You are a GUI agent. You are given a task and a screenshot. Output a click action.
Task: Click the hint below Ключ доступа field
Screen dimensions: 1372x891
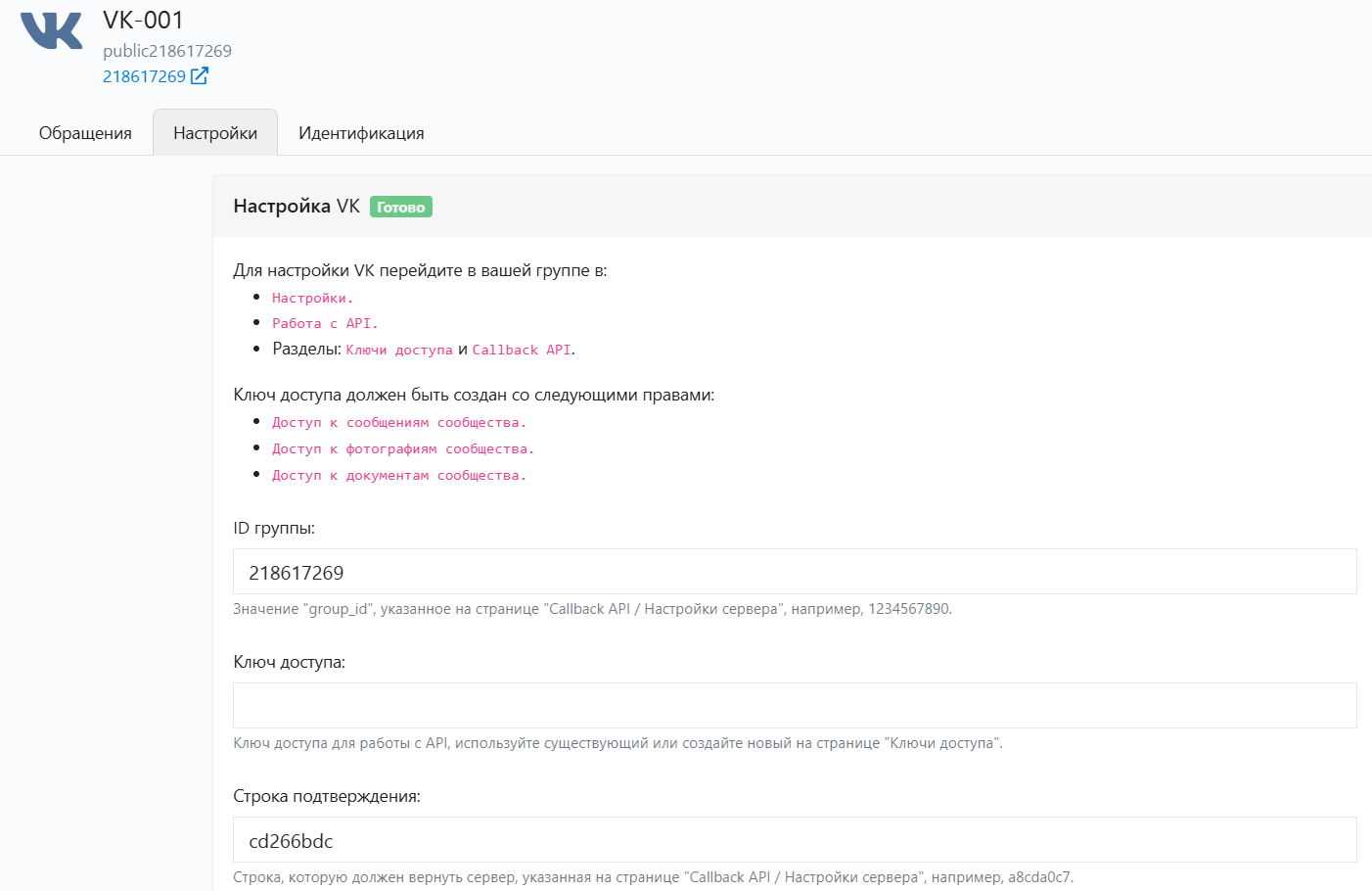pos(617,743)
